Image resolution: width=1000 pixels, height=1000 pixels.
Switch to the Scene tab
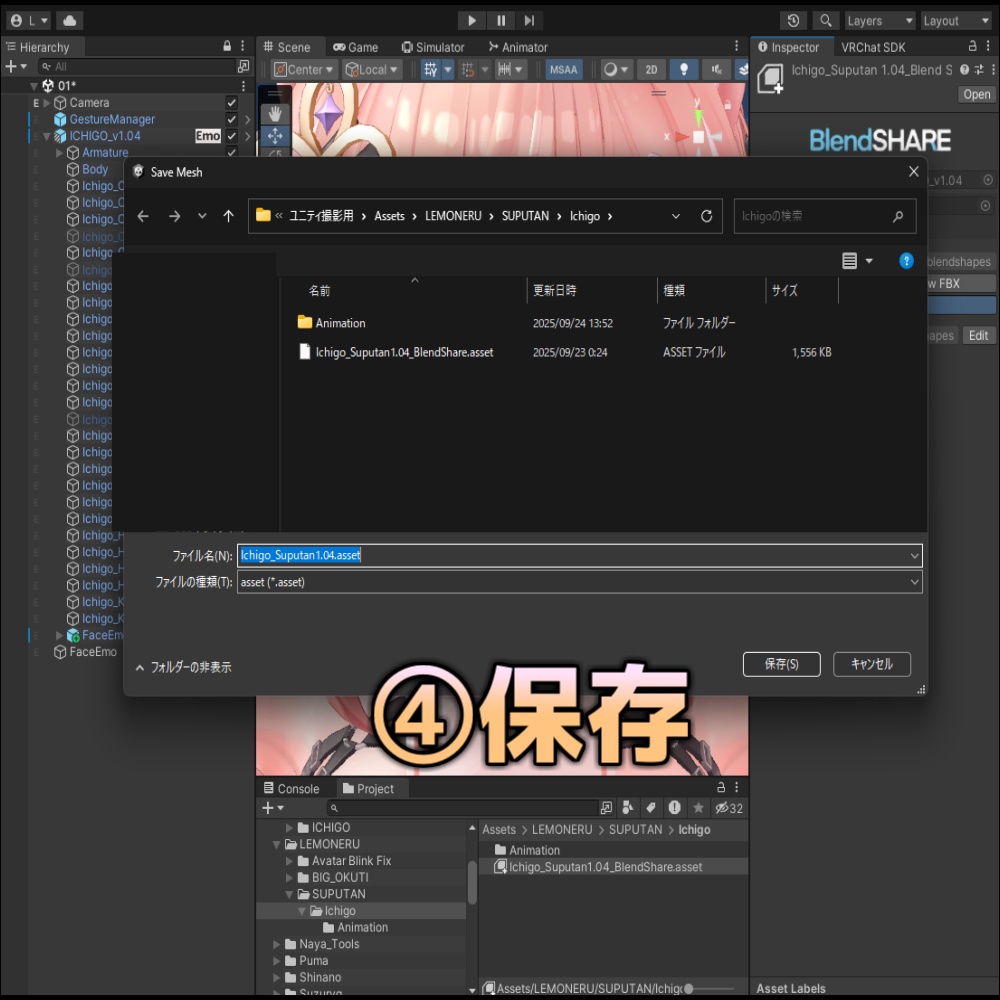point(288,47)
